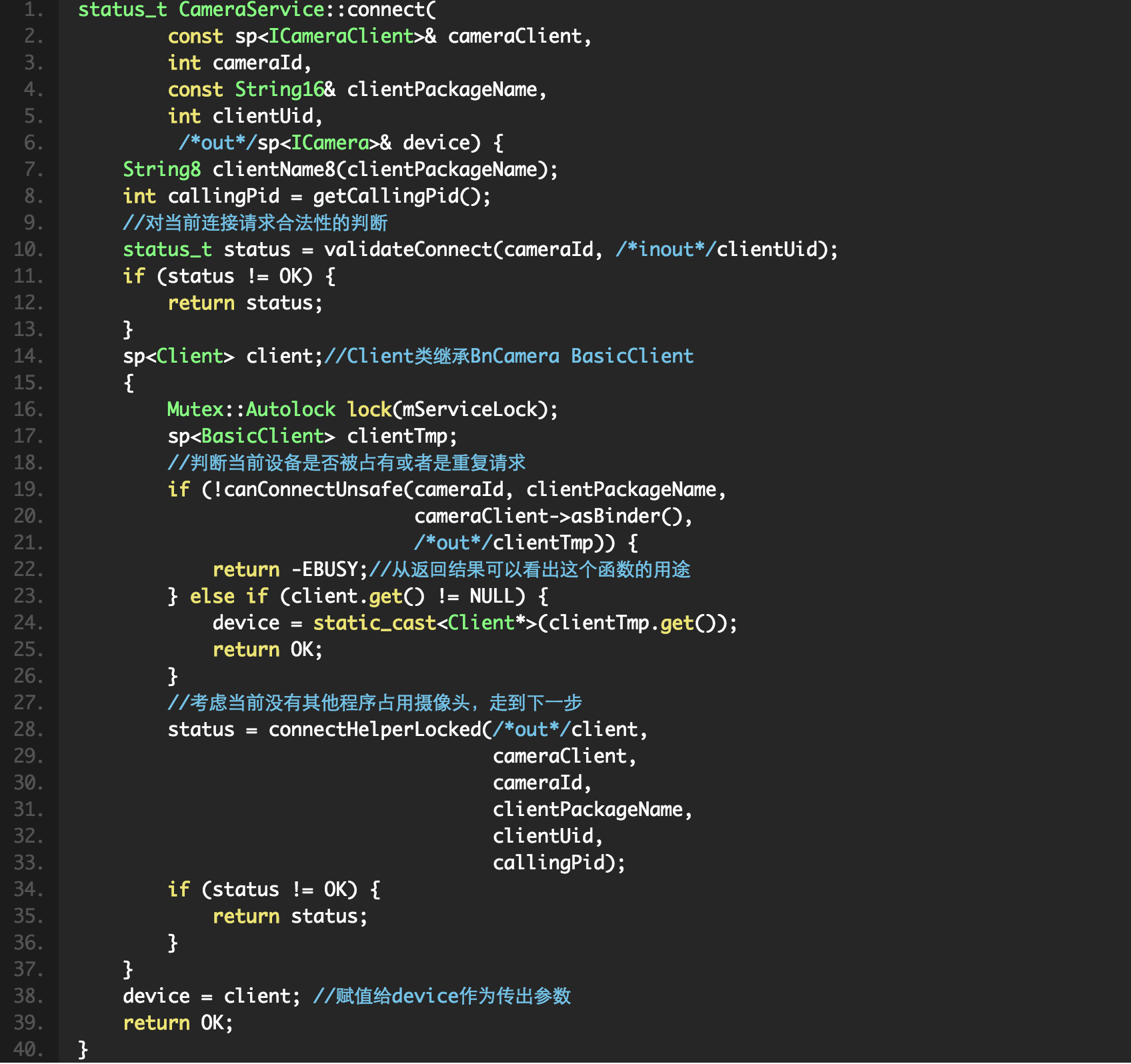
Task: Select the comment '//考虑当前没有其他程序占用摄像头，走到下一步'
Action: (x=375, y=703)
